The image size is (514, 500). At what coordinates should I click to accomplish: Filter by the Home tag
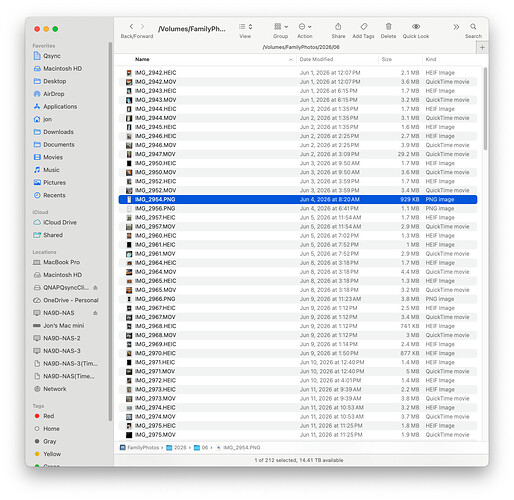tap(51, 429)
